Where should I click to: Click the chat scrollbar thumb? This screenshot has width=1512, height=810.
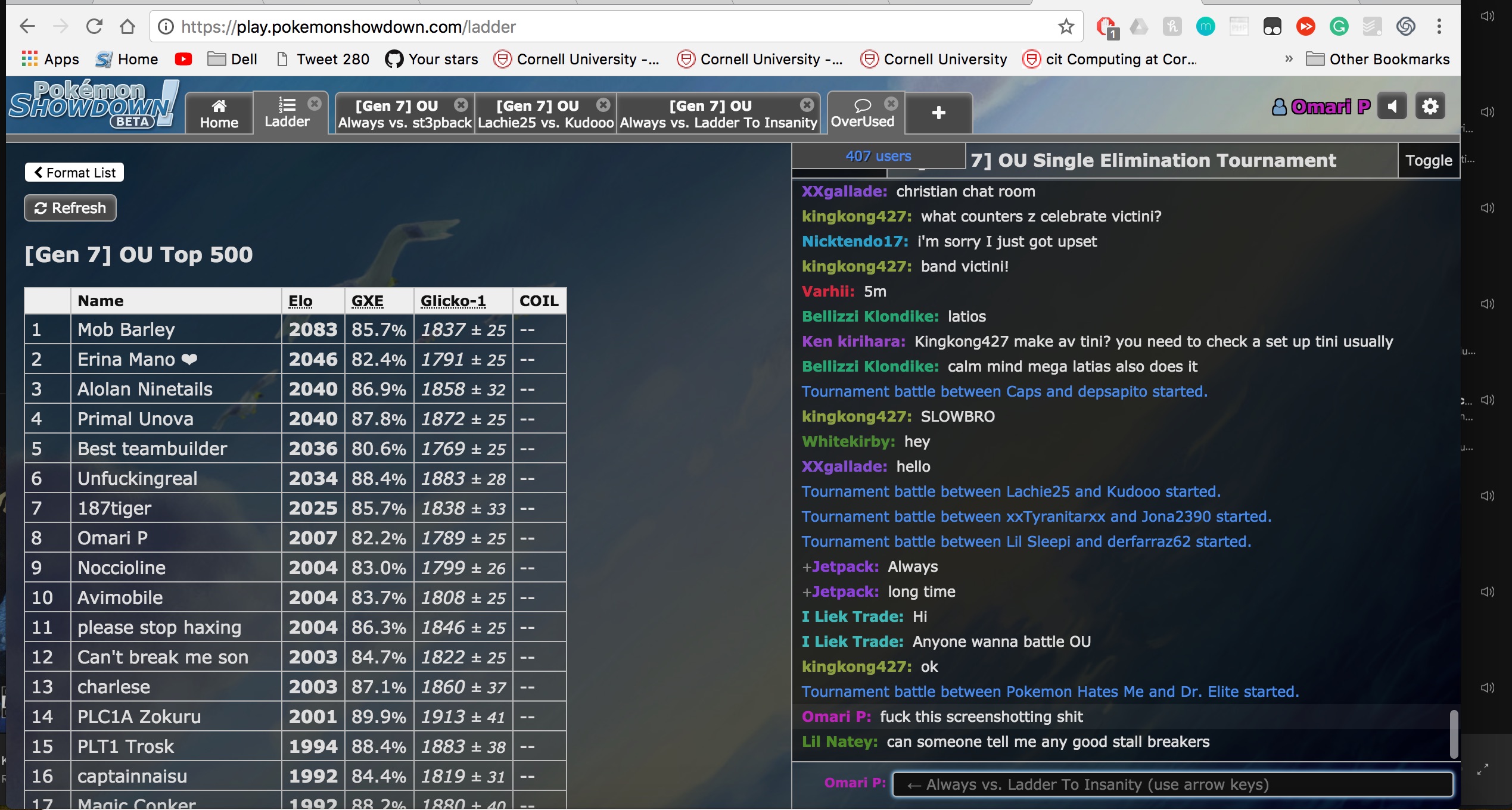1454,734
